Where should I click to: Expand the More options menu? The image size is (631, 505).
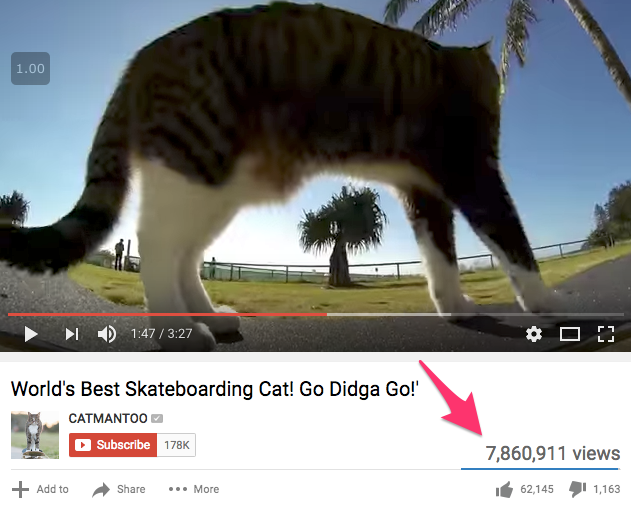click(194, 489)
